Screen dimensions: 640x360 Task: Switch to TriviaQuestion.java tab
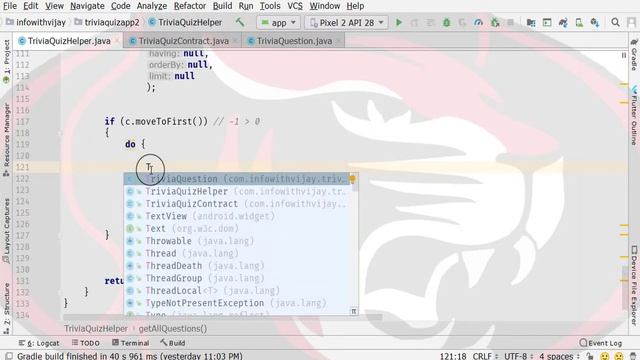coord(294,41)
